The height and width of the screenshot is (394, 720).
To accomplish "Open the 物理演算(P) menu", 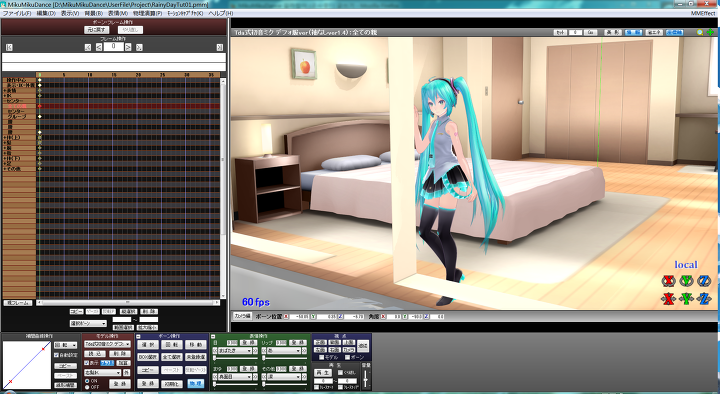I will 147,13.
